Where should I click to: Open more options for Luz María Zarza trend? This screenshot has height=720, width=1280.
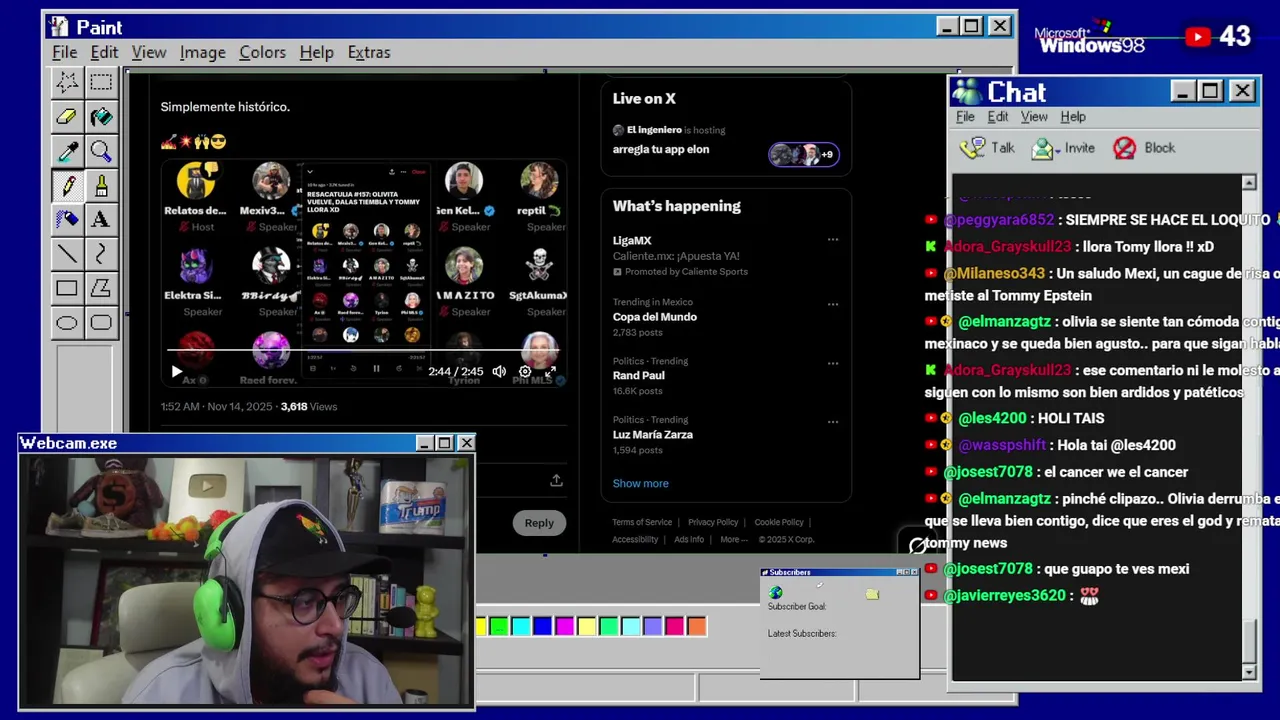coord(833,422)
